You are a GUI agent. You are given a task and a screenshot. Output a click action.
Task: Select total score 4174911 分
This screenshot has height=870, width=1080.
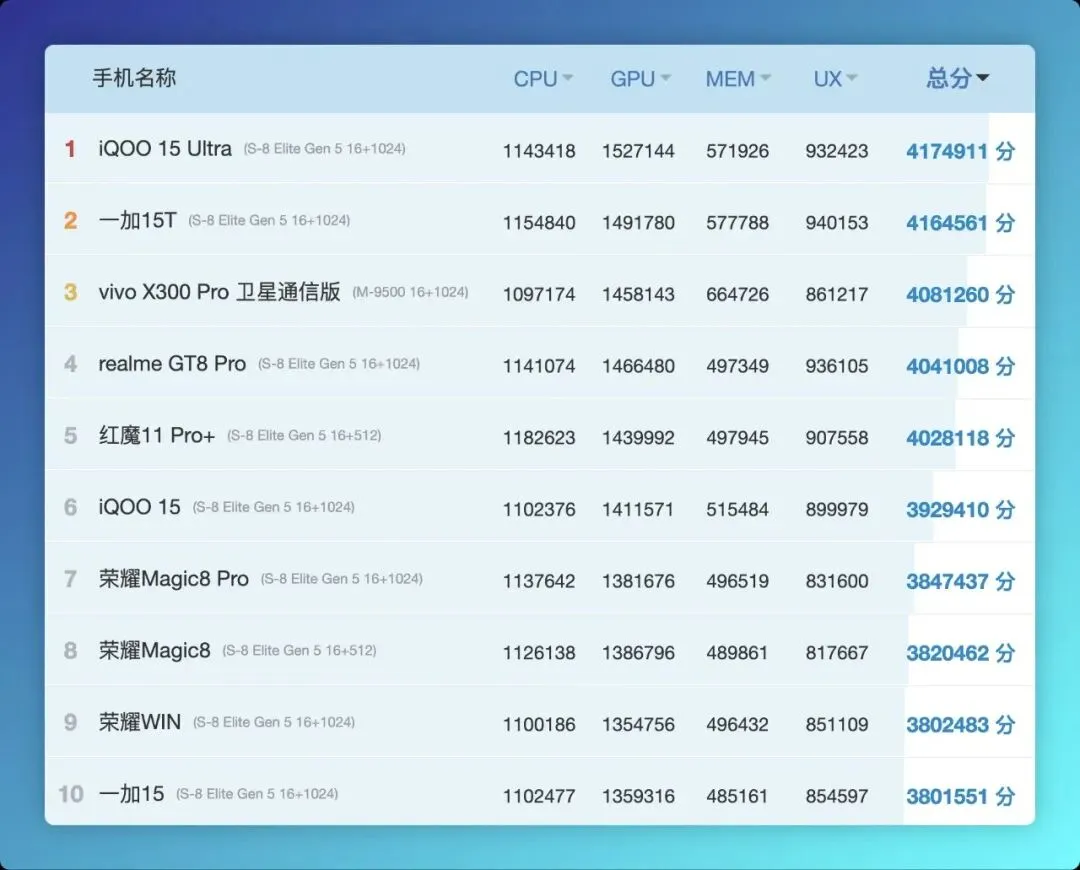(960, 151)
